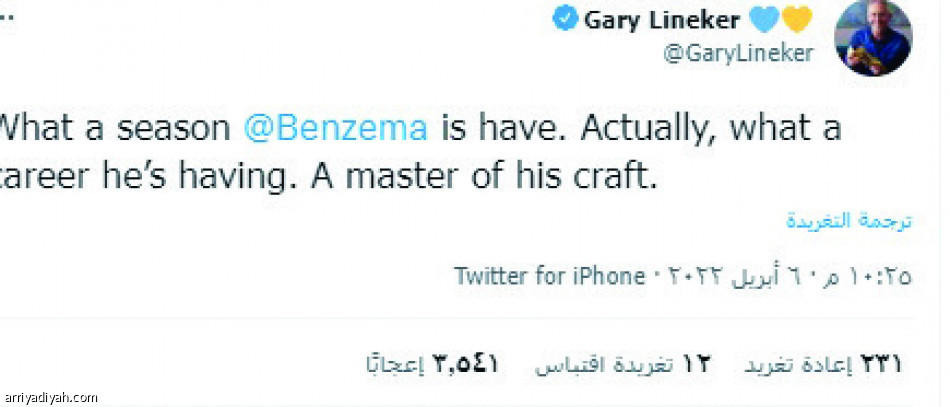
Task: Click the Arabic translate tweet link
Action: [x=848, y=221]
